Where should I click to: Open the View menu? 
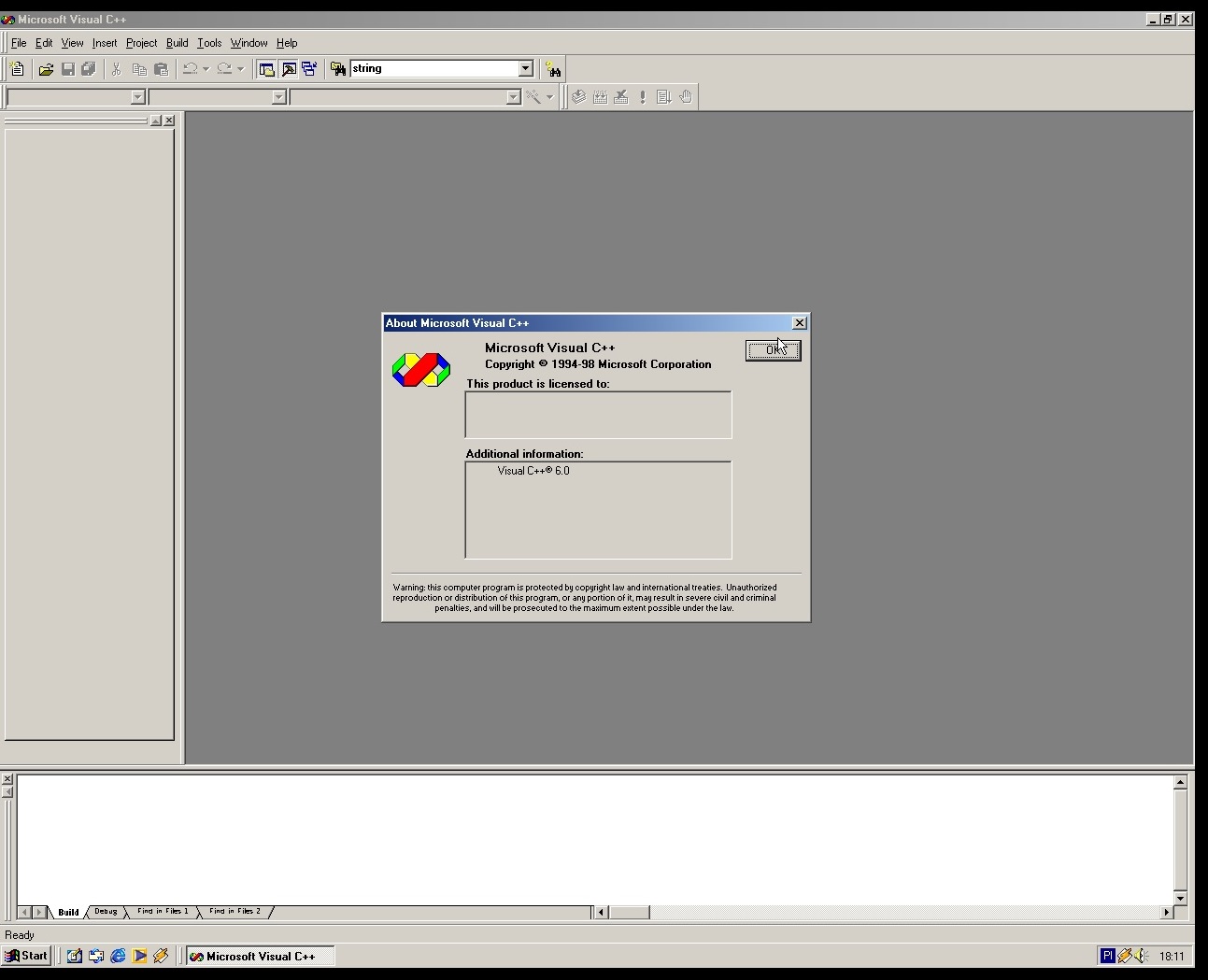click(x=72, y=43)
